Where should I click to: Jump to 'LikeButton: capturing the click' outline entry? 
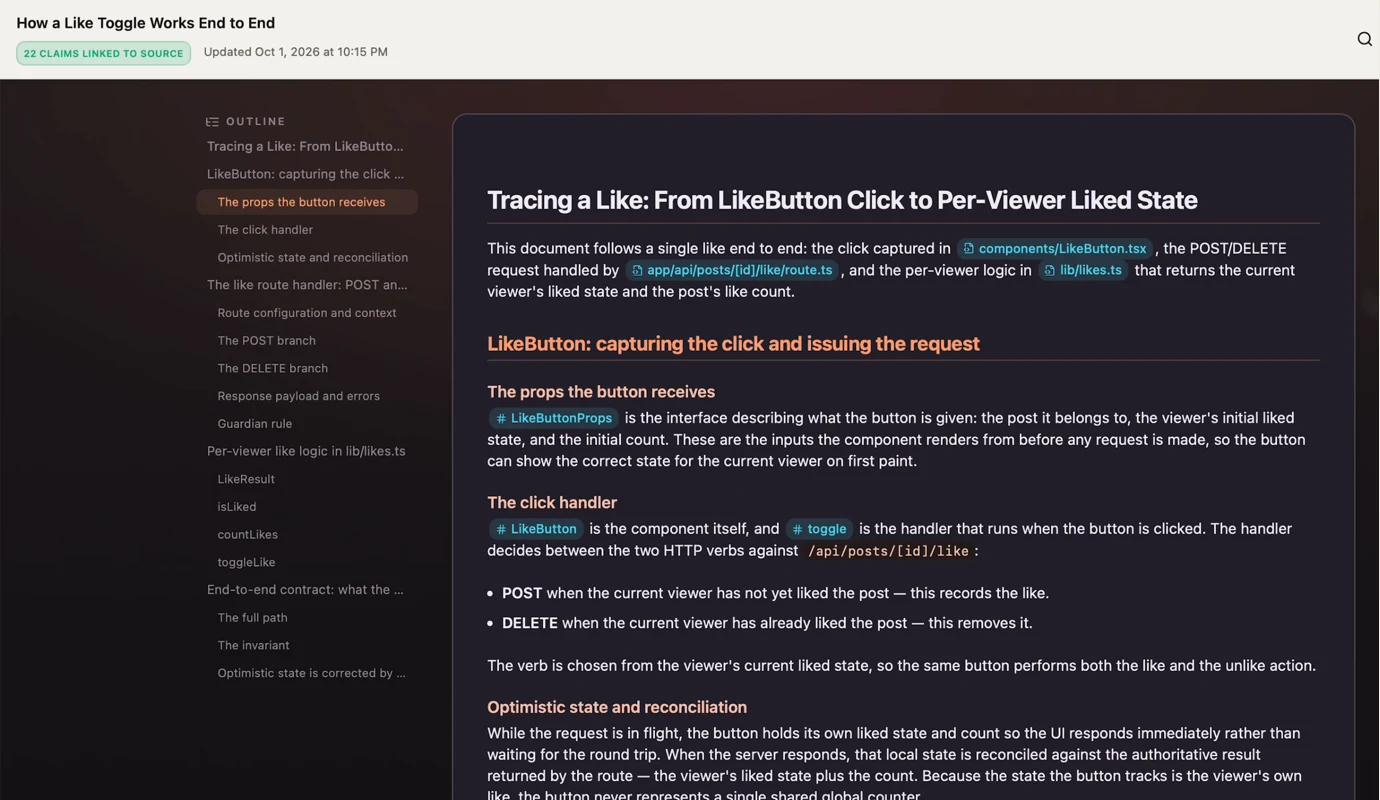(305, 174)
